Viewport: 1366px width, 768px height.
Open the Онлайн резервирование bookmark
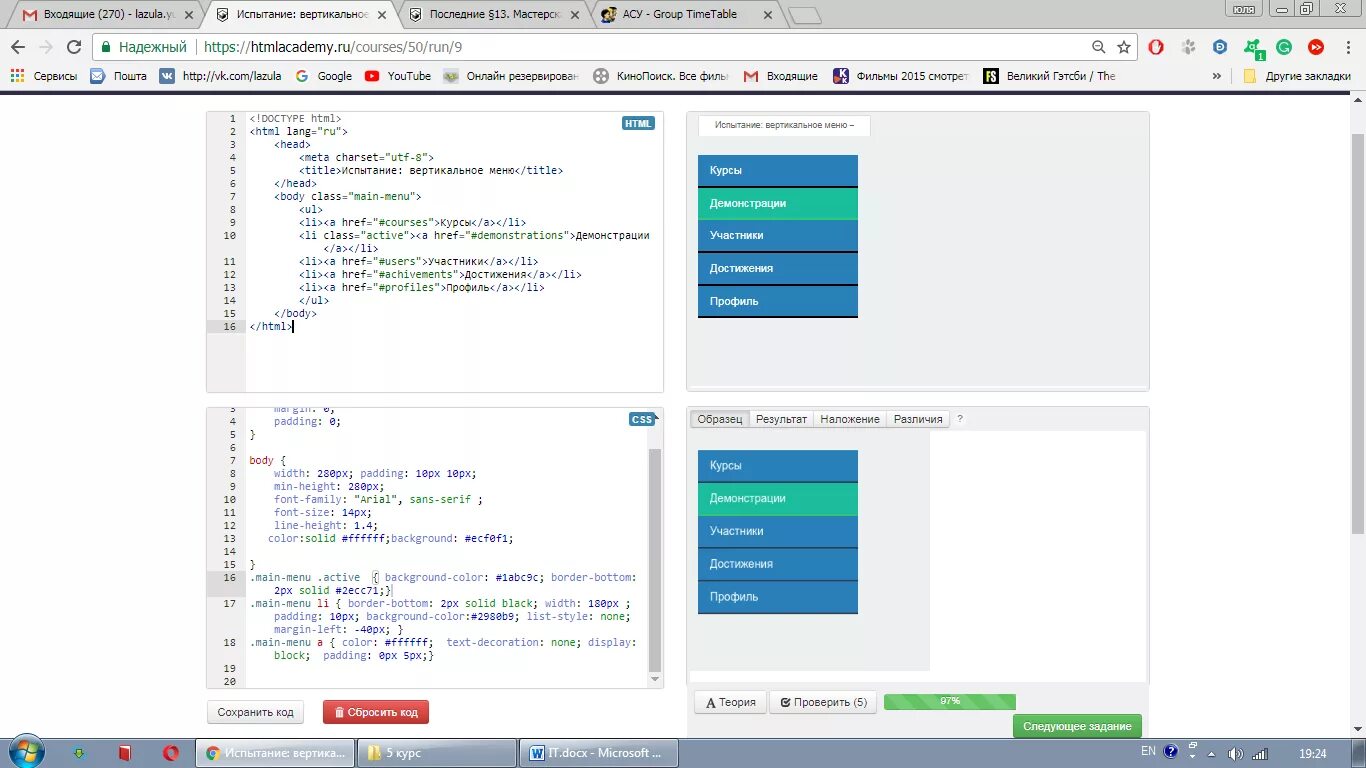coord(511,76)
